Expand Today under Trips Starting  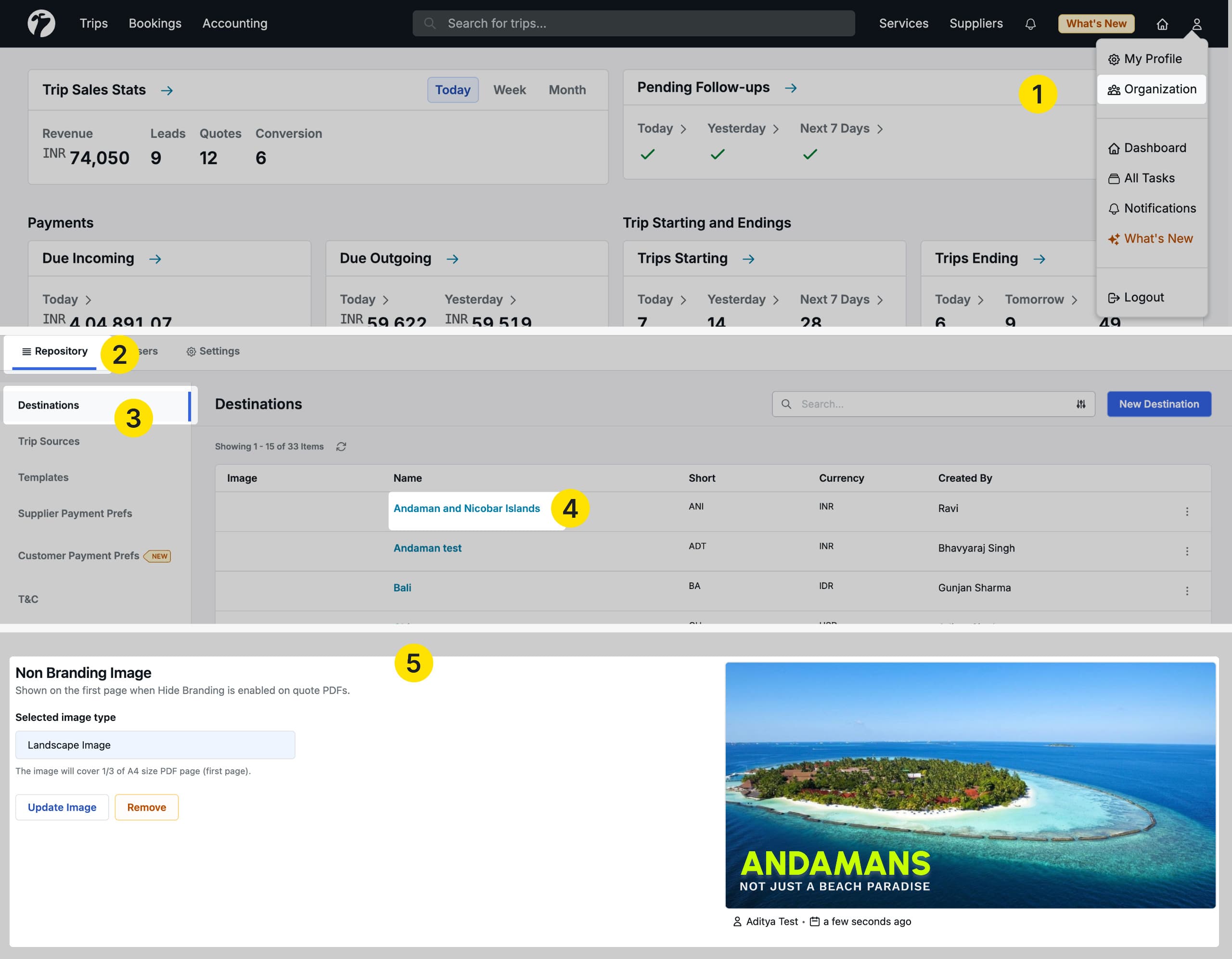[662, 300]
